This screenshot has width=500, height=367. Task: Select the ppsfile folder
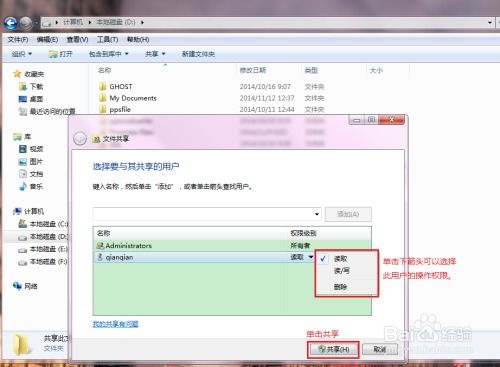pos(115,109)
